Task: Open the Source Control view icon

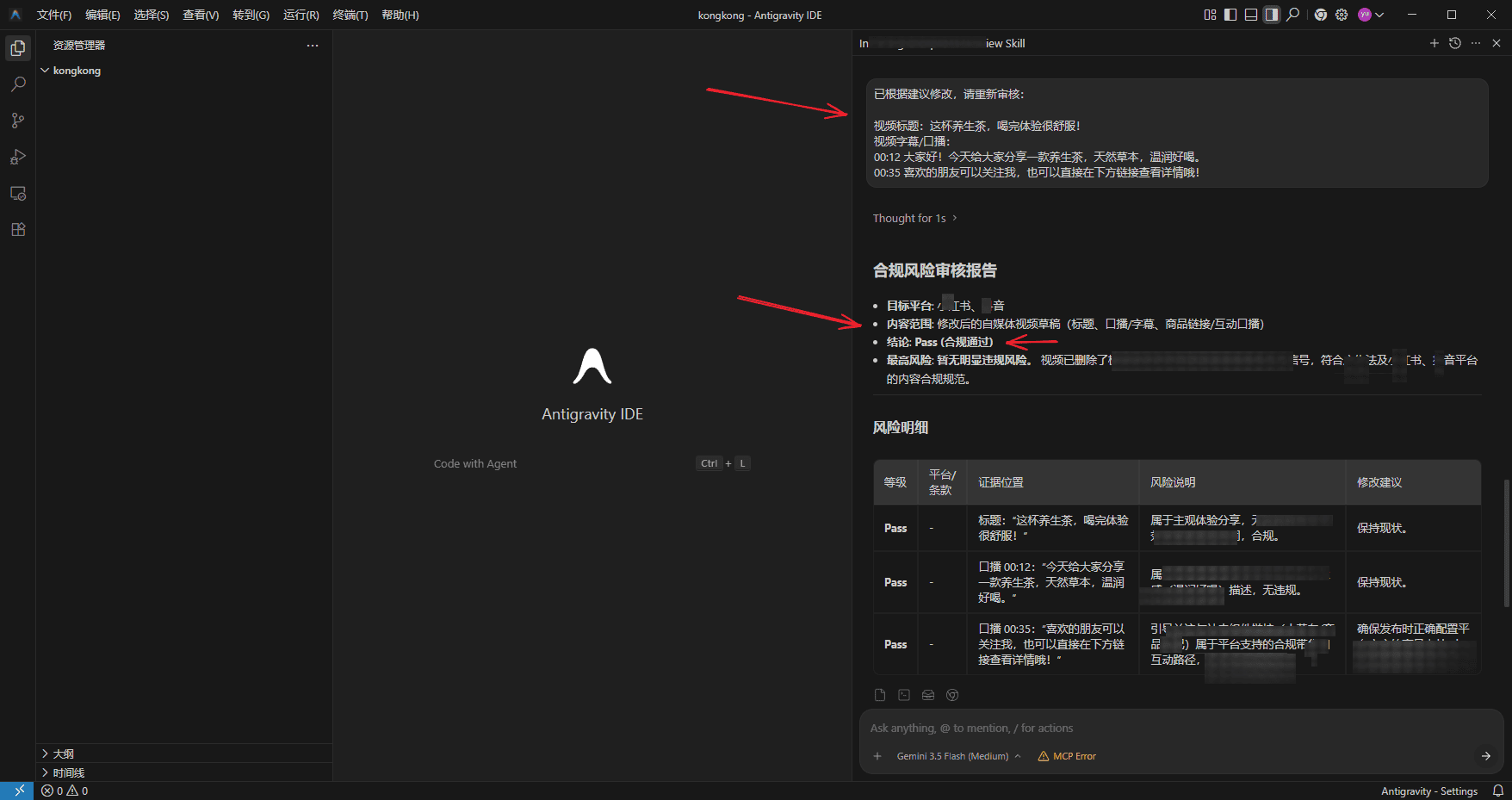Action: pos(18,121)
